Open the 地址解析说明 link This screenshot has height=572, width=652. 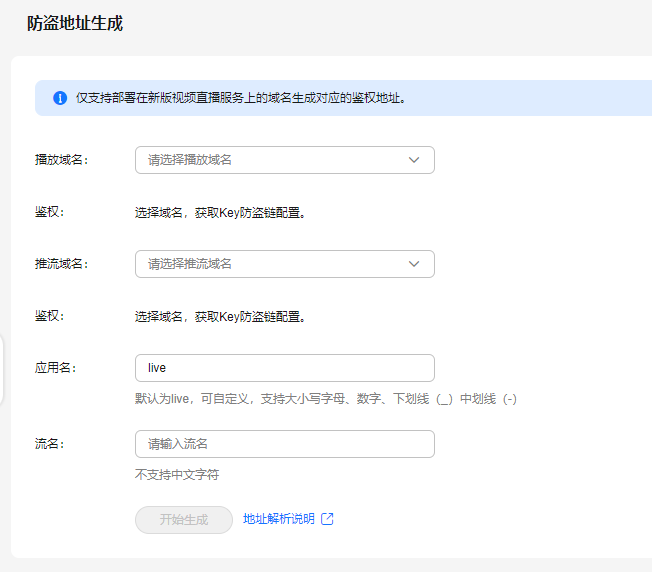279,519
